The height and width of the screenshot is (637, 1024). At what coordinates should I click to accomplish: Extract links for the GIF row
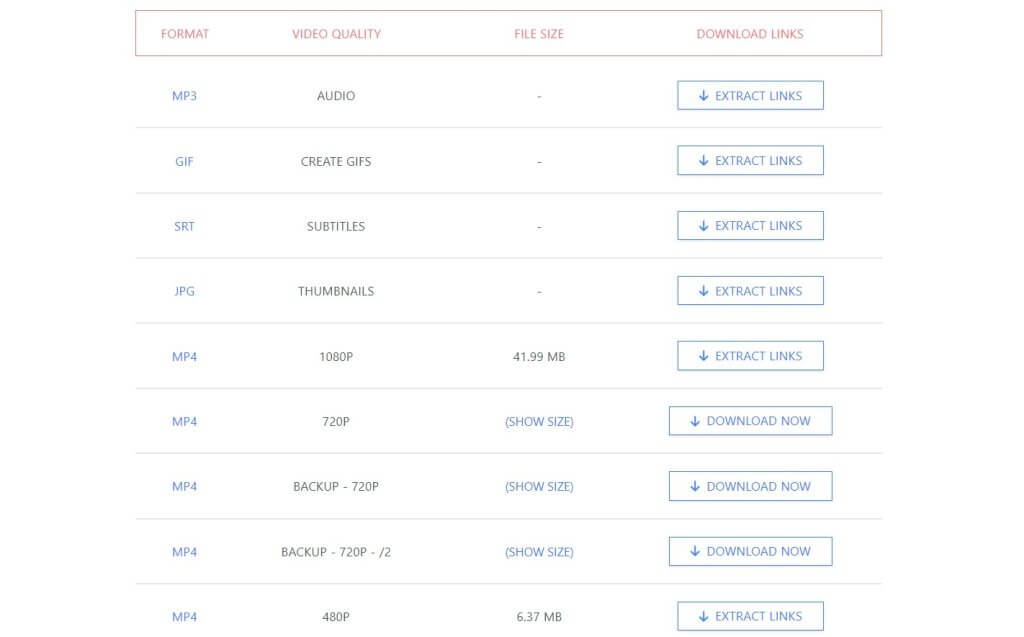[750, 161]
